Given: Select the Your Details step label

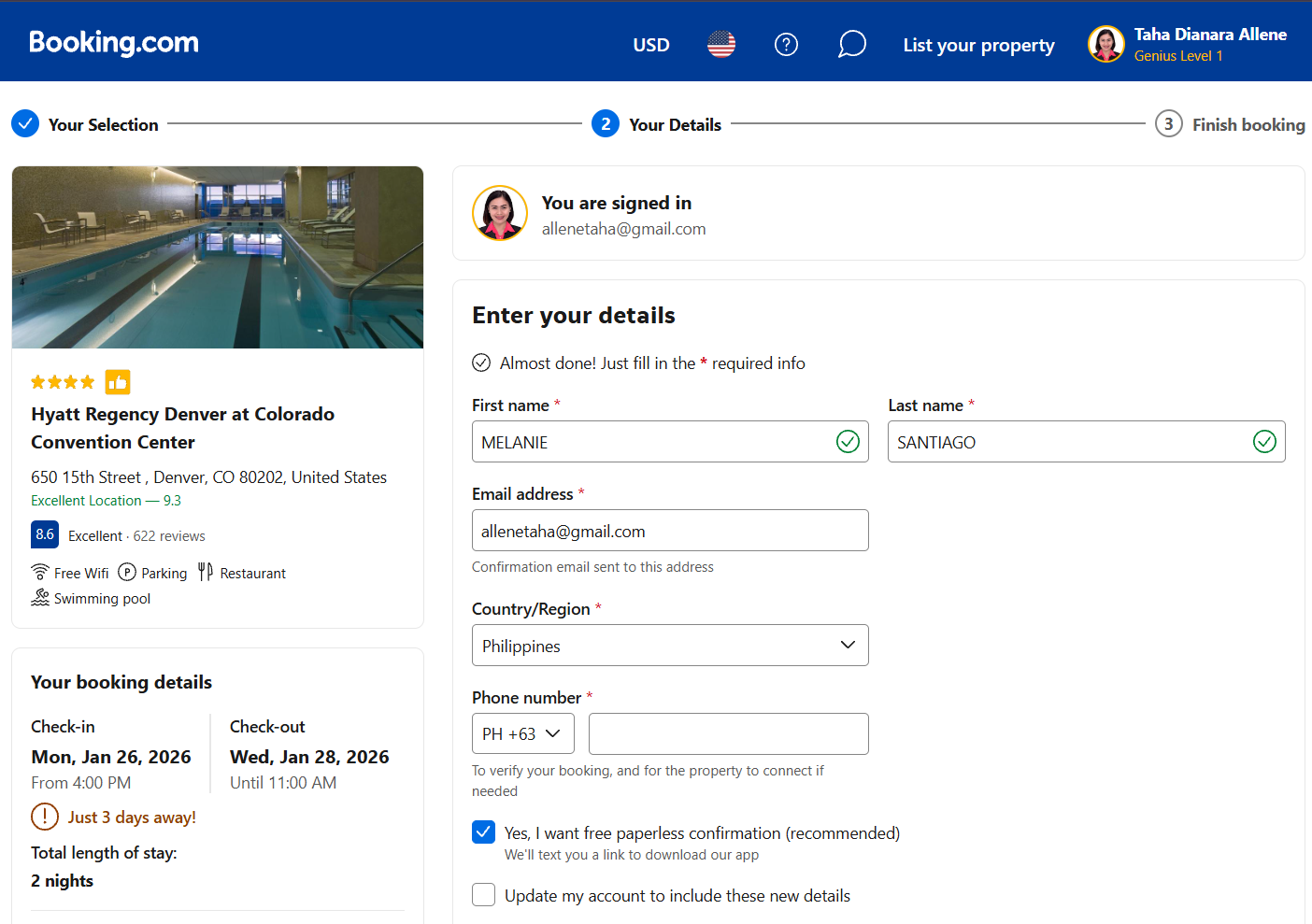Looking at the screenshot, I should point(675,124).
